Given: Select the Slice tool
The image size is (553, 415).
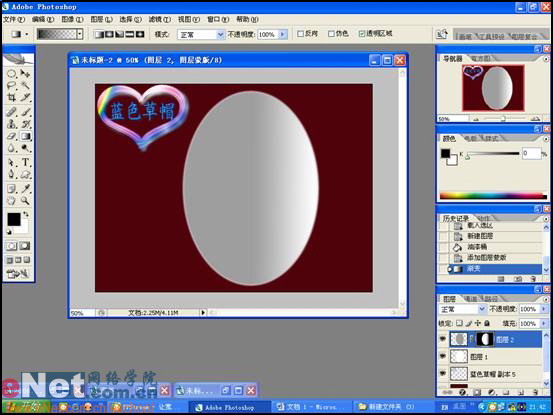Looking at the screenshot, I should (x=25, y=97).
